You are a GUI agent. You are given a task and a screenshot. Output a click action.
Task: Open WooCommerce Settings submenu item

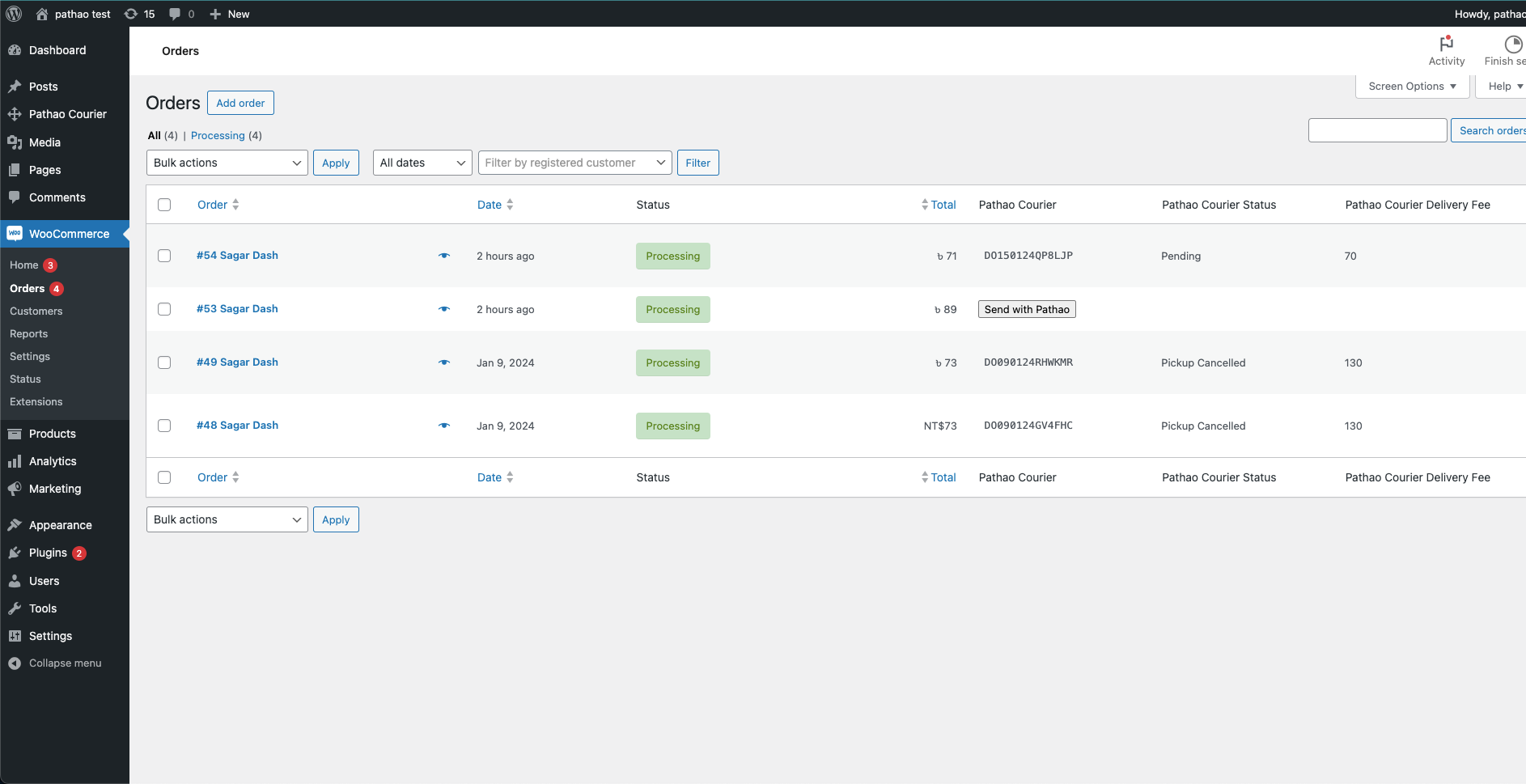[30, 357]
